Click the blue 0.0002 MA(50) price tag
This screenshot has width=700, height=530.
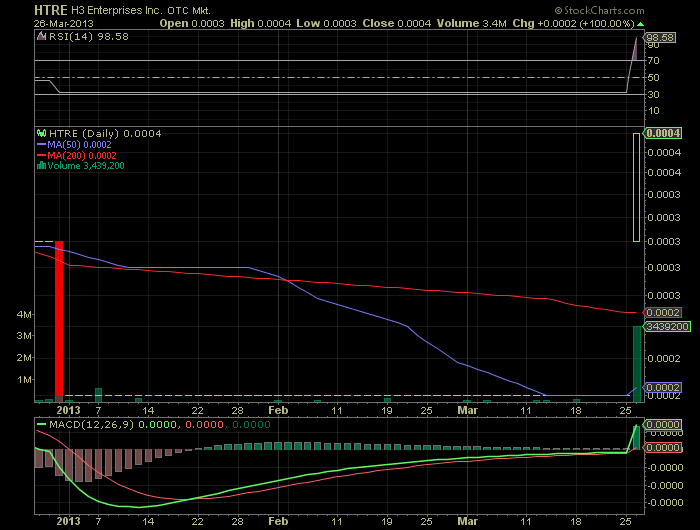[x=663, y=387]
